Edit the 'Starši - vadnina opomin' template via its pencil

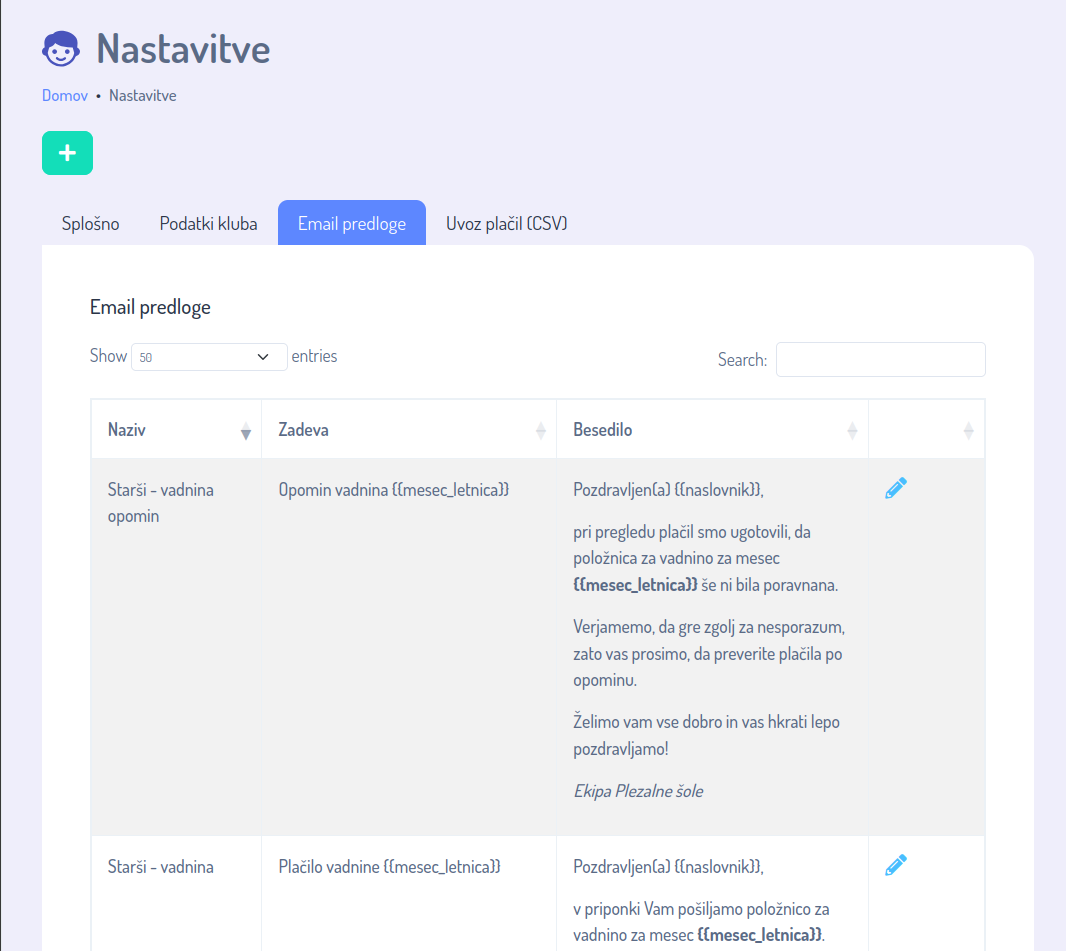(896, 488)
